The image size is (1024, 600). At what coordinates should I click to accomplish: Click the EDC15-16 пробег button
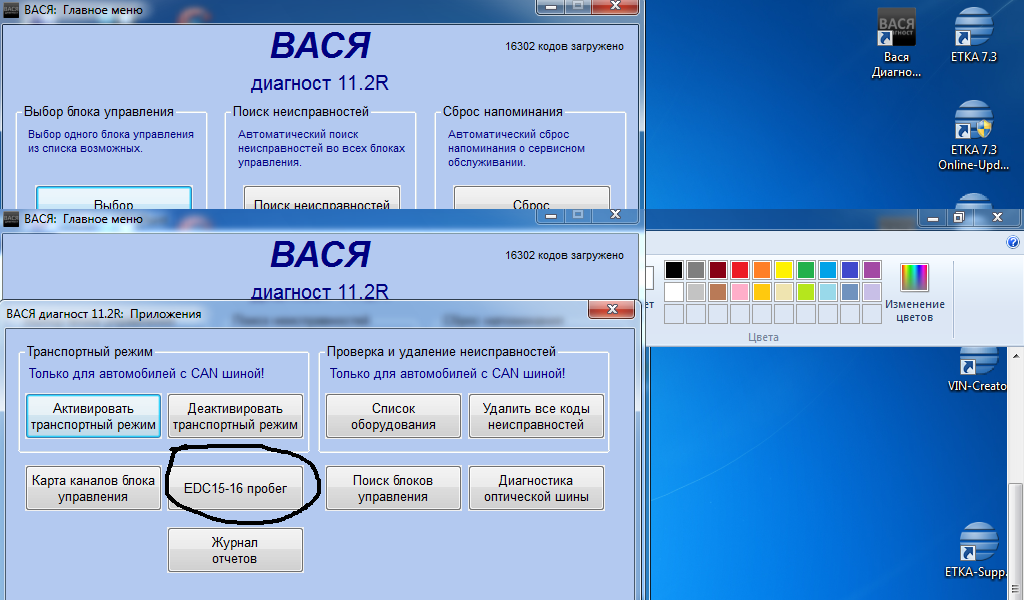point(235,488)
